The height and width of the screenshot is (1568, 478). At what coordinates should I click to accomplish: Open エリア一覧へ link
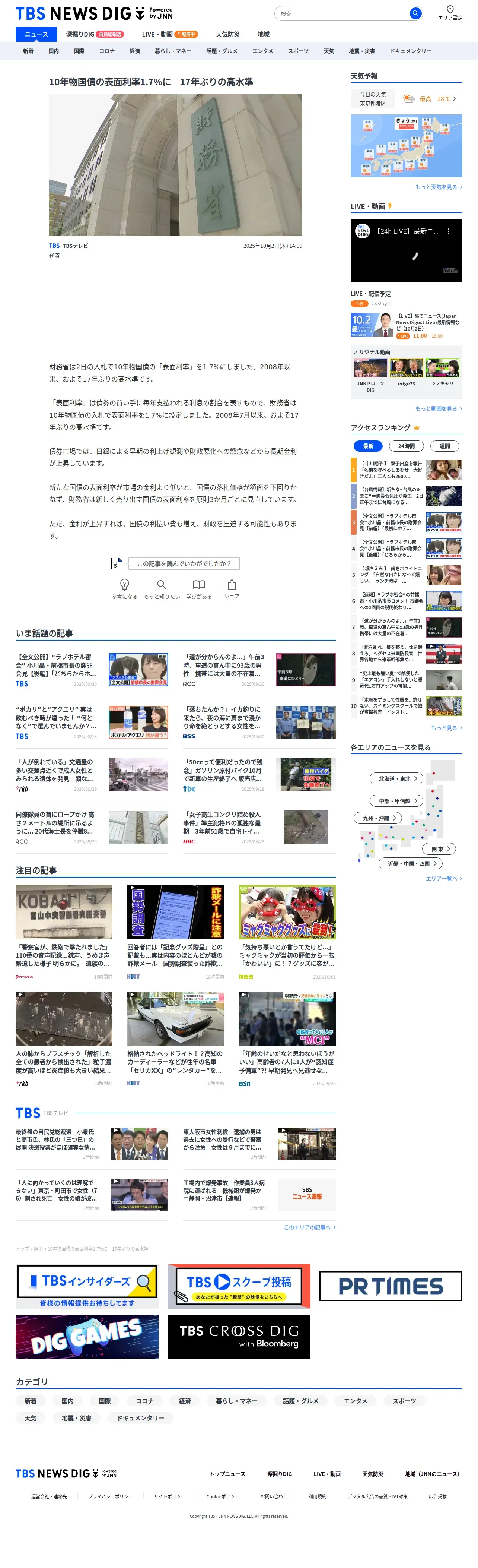444,879
